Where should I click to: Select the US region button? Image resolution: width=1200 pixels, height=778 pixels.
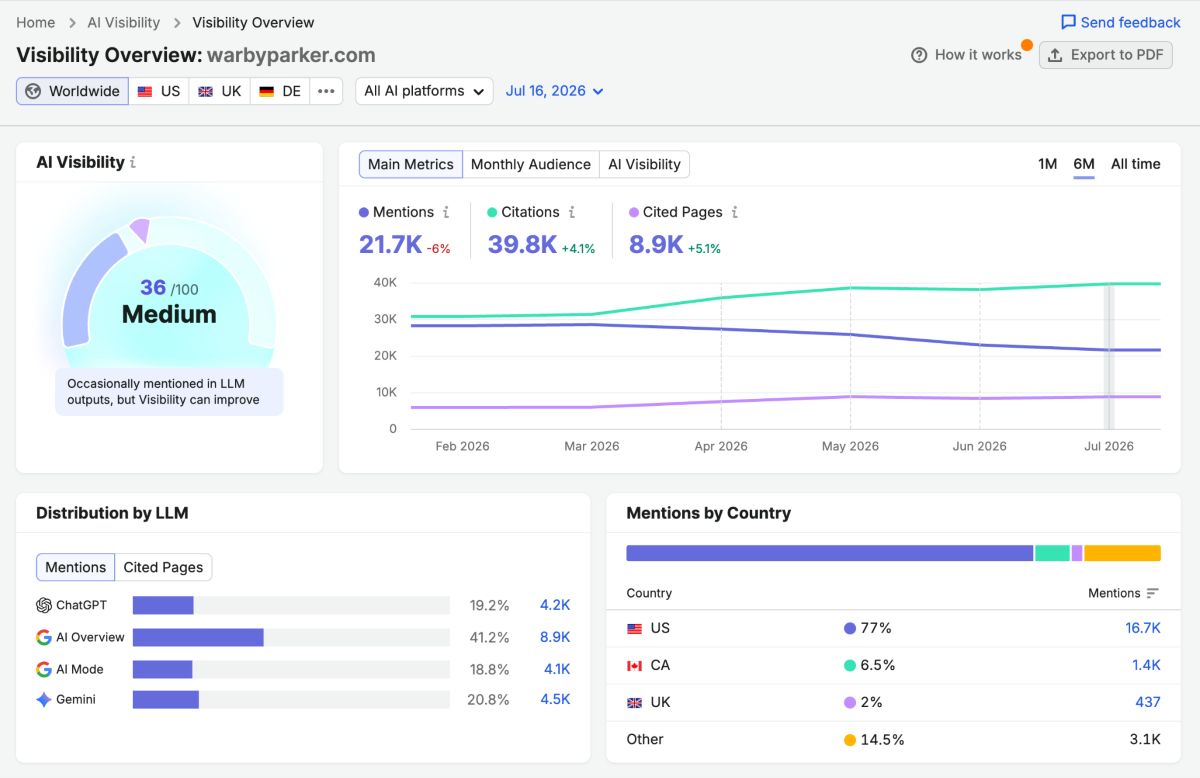pos(159,91)
